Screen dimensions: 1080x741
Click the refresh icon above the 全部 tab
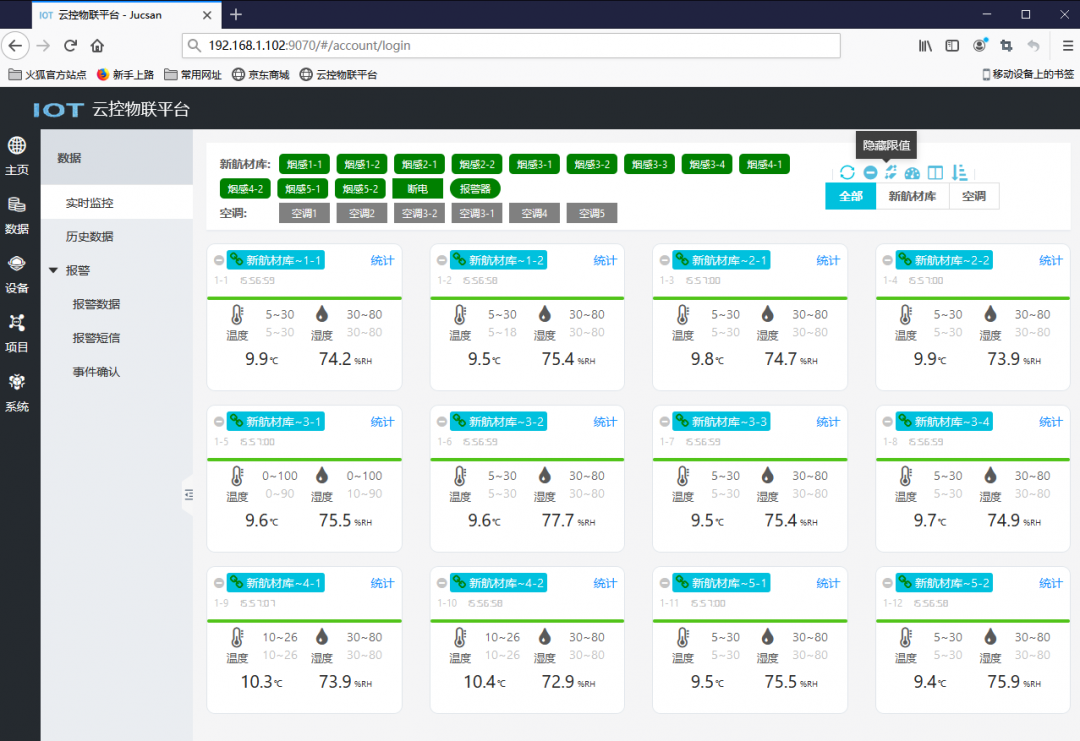(847, 173)
